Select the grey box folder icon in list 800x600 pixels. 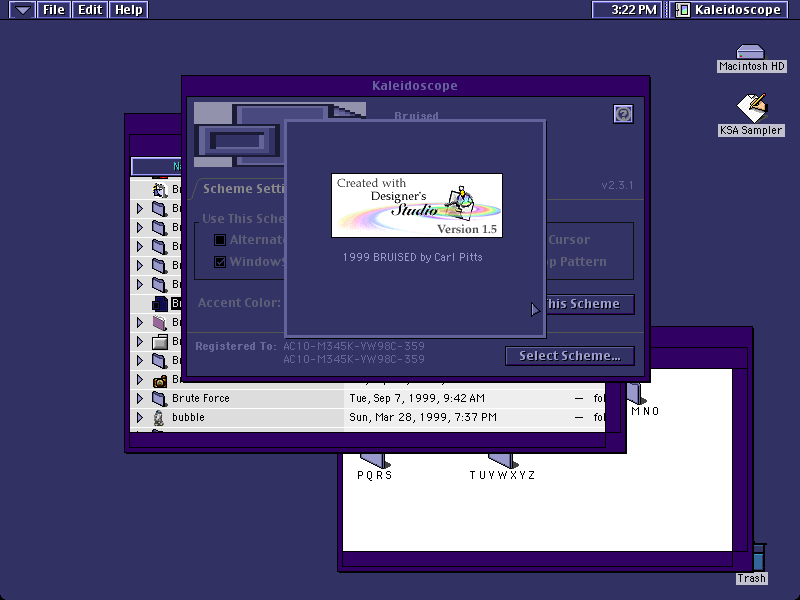[x=159, y=341]
